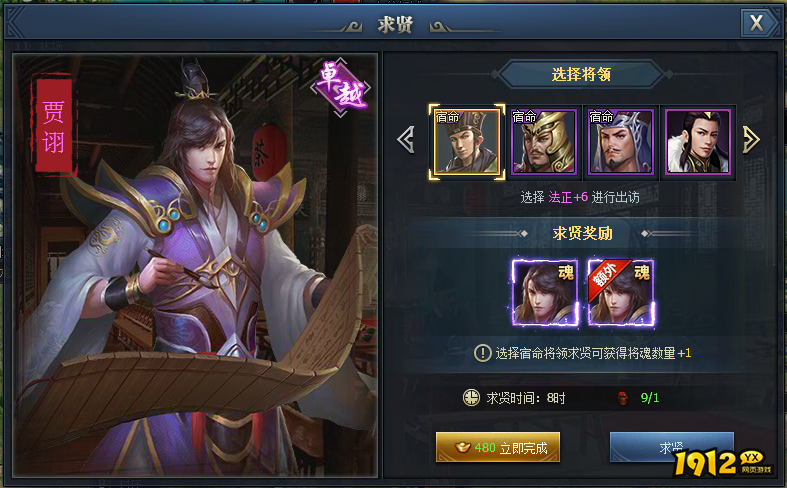Image resolution: width=787 pixels, height=488 pixels.
Task: Show previous generals with left arrow
Action: (406, 139)
